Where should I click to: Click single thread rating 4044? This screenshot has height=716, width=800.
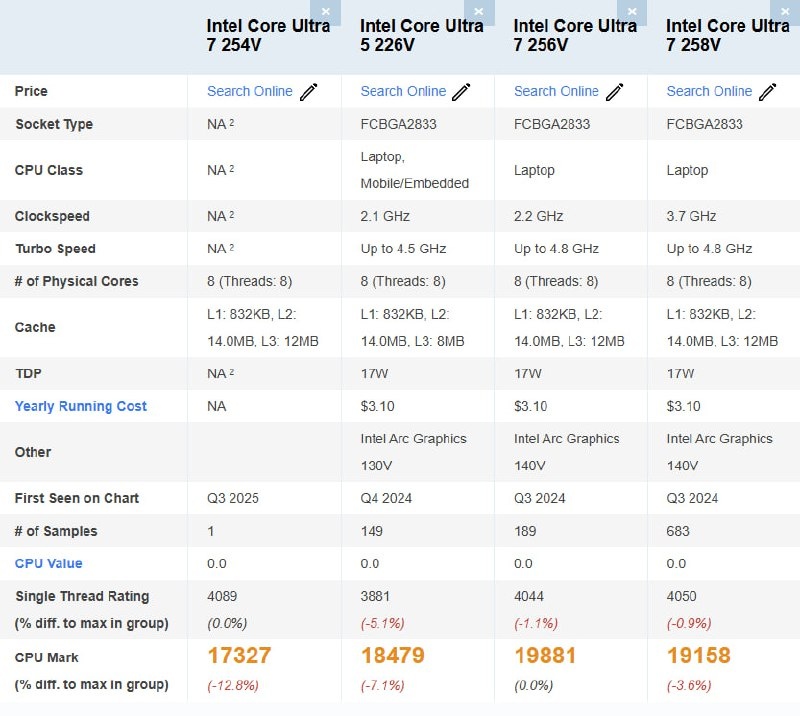tap(529, 597)
